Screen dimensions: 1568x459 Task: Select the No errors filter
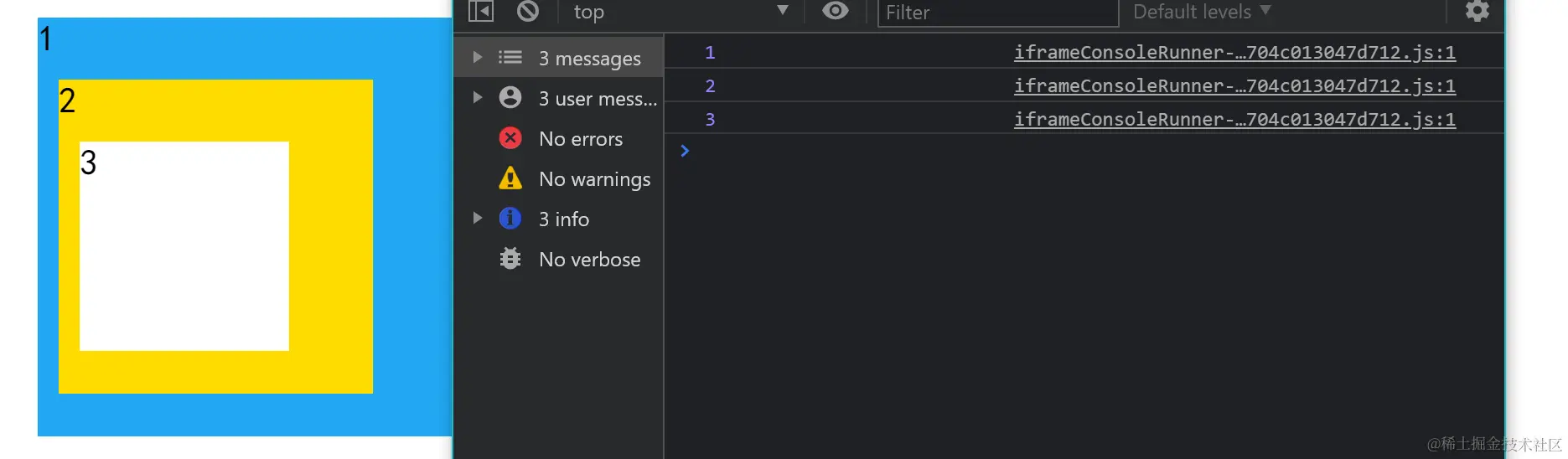(581, 139)
